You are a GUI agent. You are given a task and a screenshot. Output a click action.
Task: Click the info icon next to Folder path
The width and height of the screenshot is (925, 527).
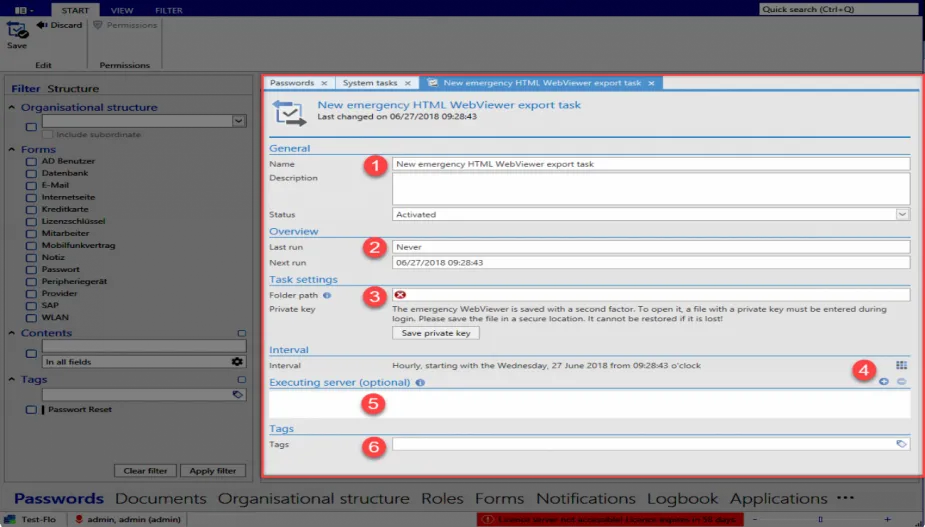tap(327, 295)
